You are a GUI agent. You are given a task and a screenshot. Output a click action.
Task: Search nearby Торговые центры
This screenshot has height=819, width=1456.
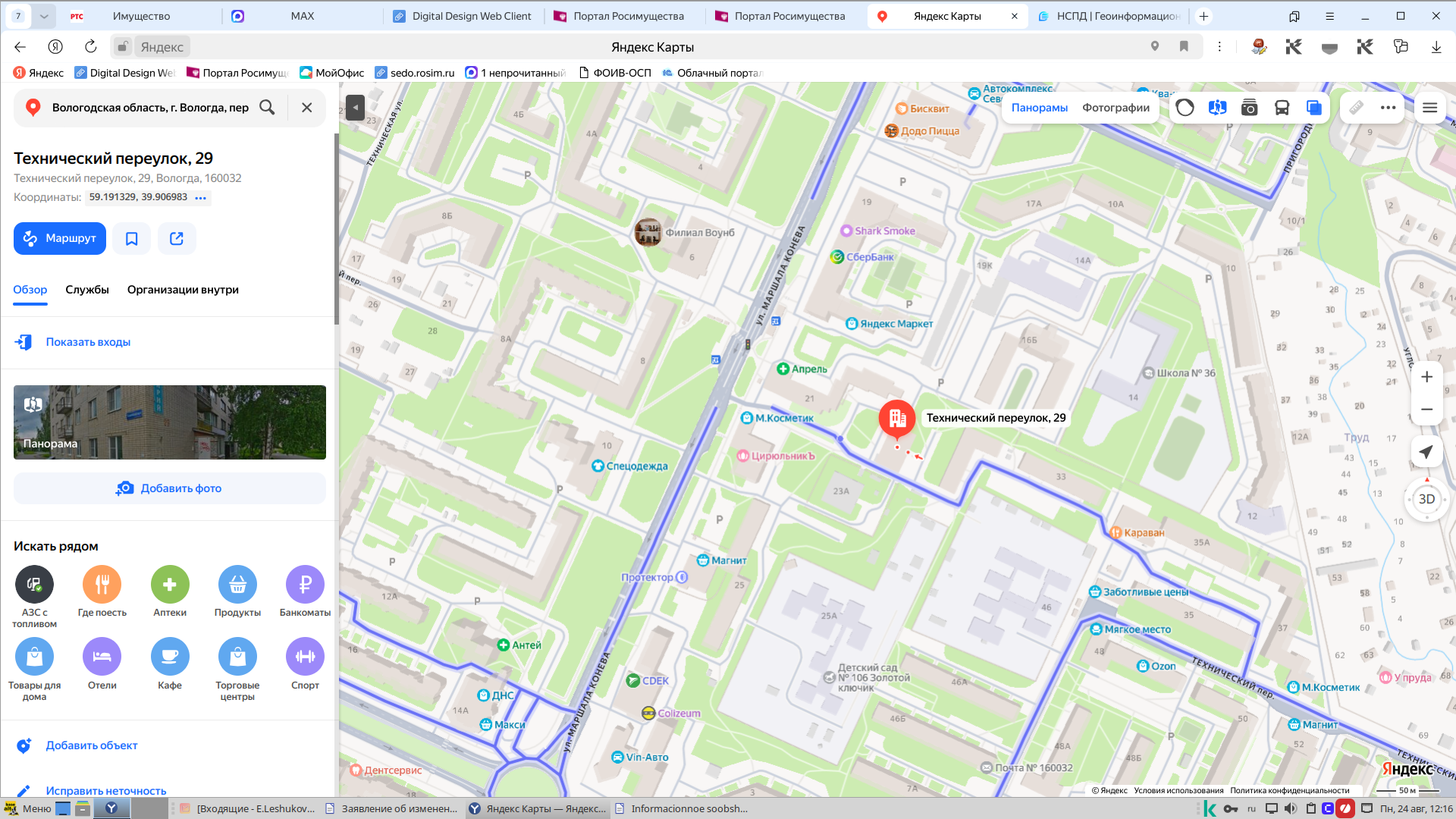coord(237,670)
